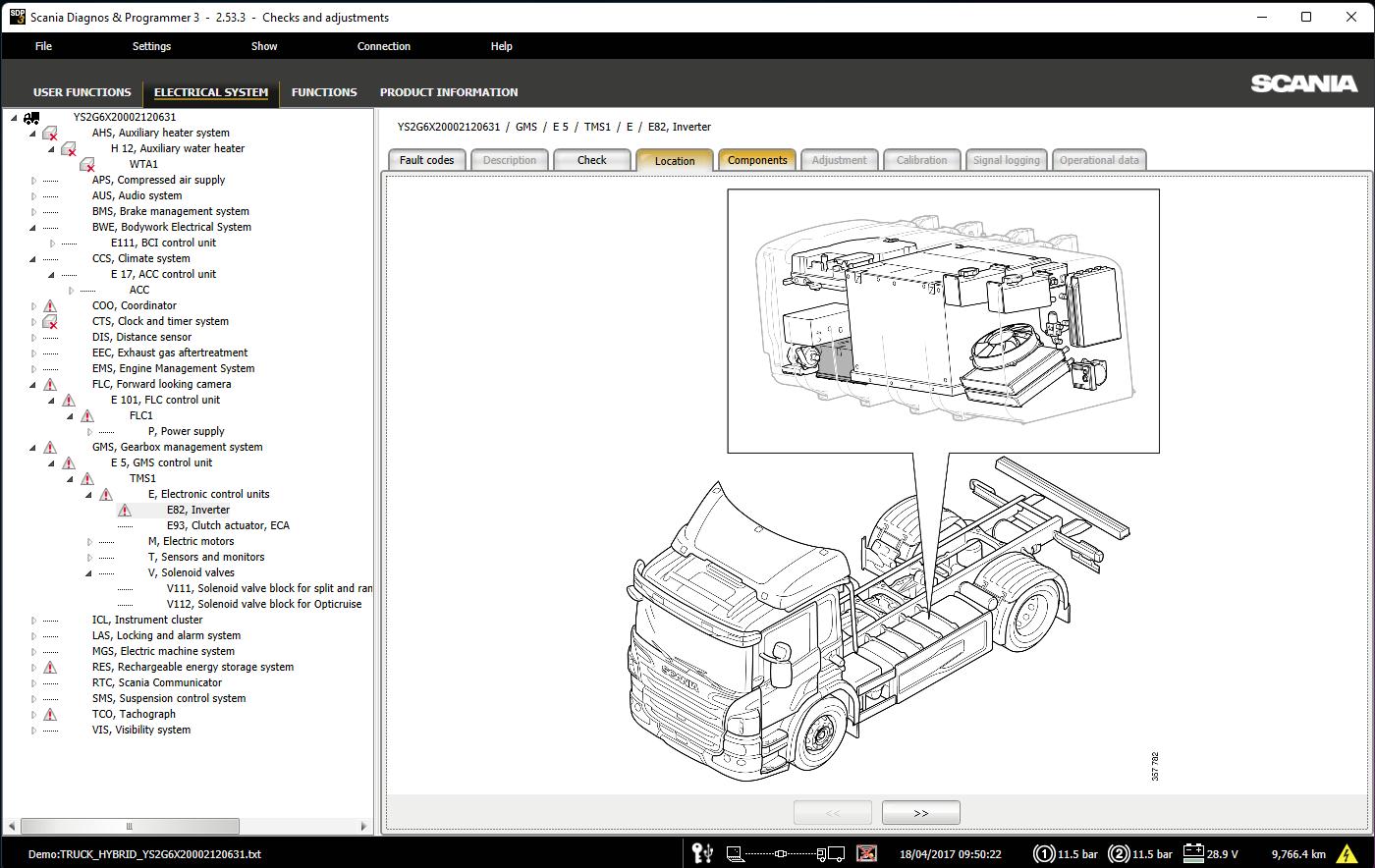This screenshot has width=1375, height=868.
Task: Collapse the GMS, Gearbox management system node
Action: [32, 447]
